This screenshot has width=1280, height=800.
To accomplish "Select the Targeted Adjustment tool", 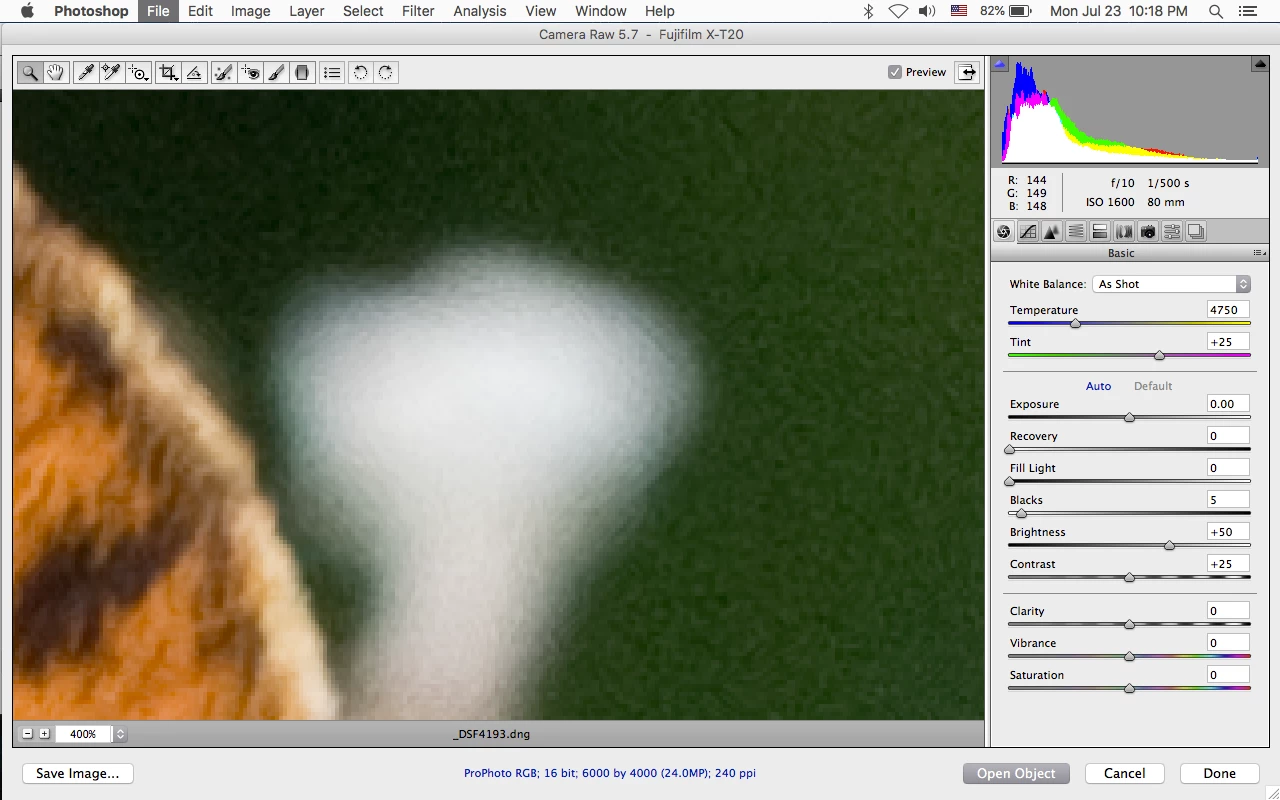I will point(138,72).
